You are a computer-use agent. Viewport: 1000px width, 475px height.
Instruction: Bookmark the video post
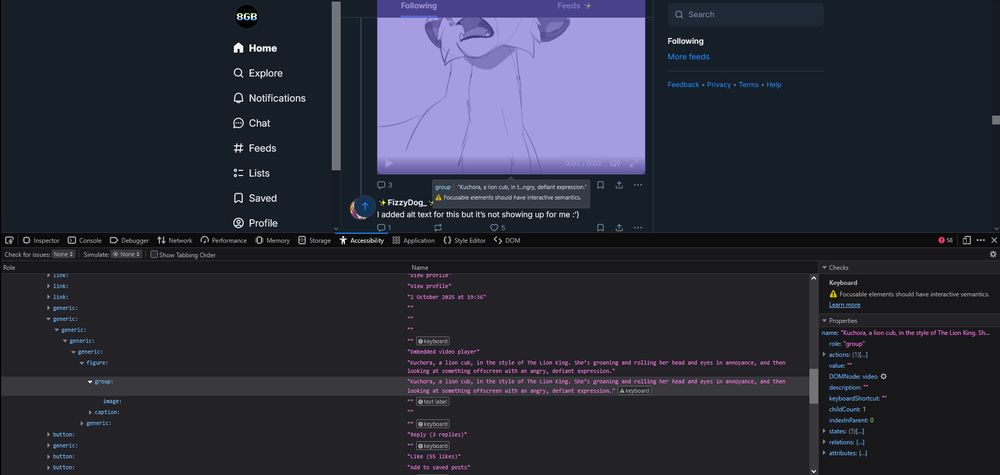(600, 185)
